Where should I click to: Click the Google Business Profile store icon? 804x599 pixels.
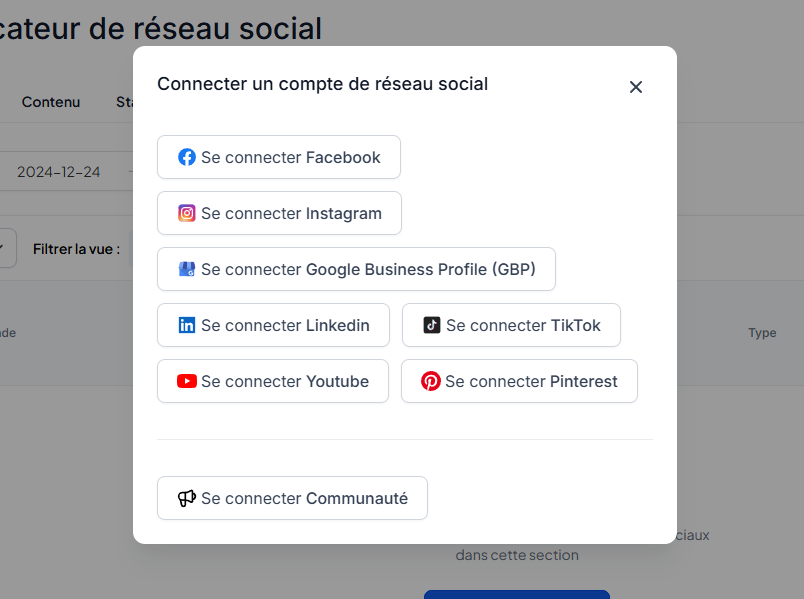pos(187,269)
